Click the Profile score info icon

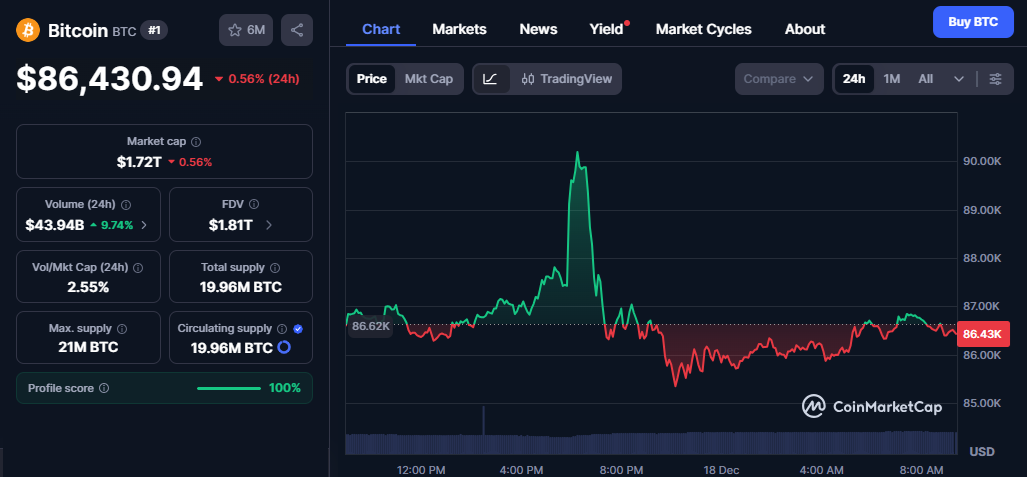coord(104,388)
